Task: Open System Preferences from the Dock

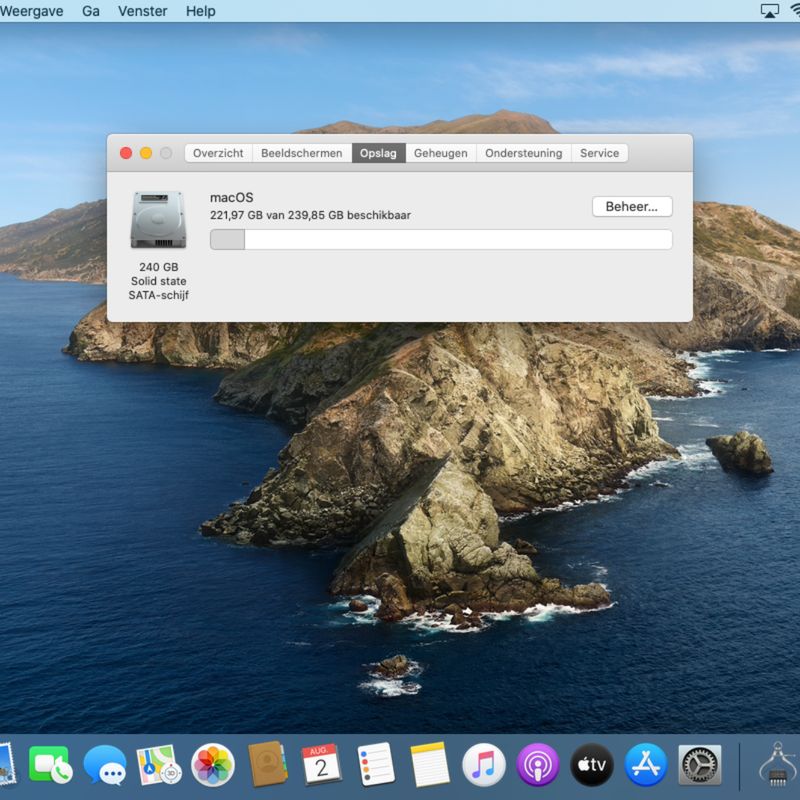Action: click(700, 765)
